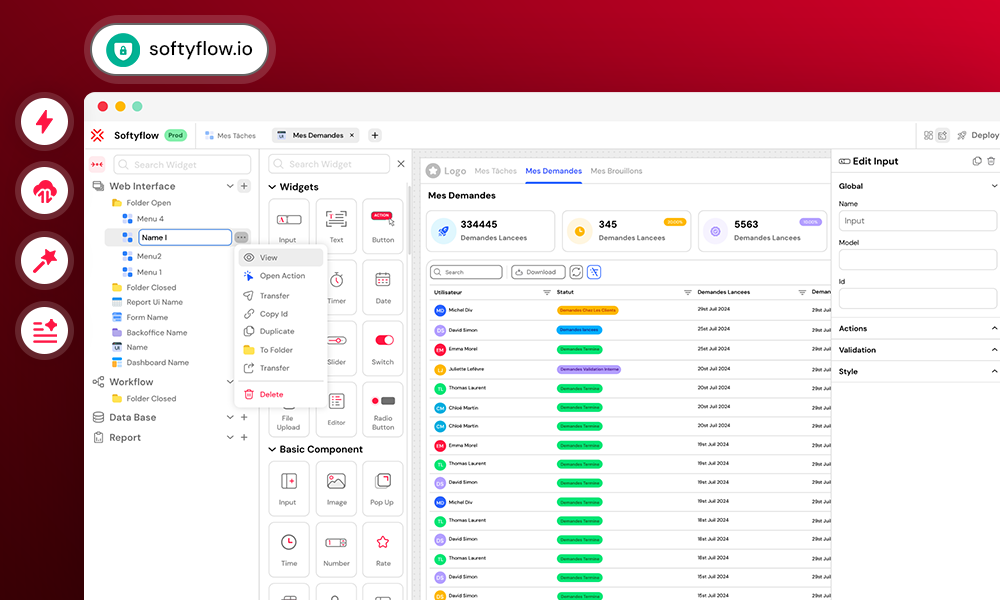1000x600 pixels.
Task: Click the Name input field in Edit Input
Action: click(x=917, y=221)
